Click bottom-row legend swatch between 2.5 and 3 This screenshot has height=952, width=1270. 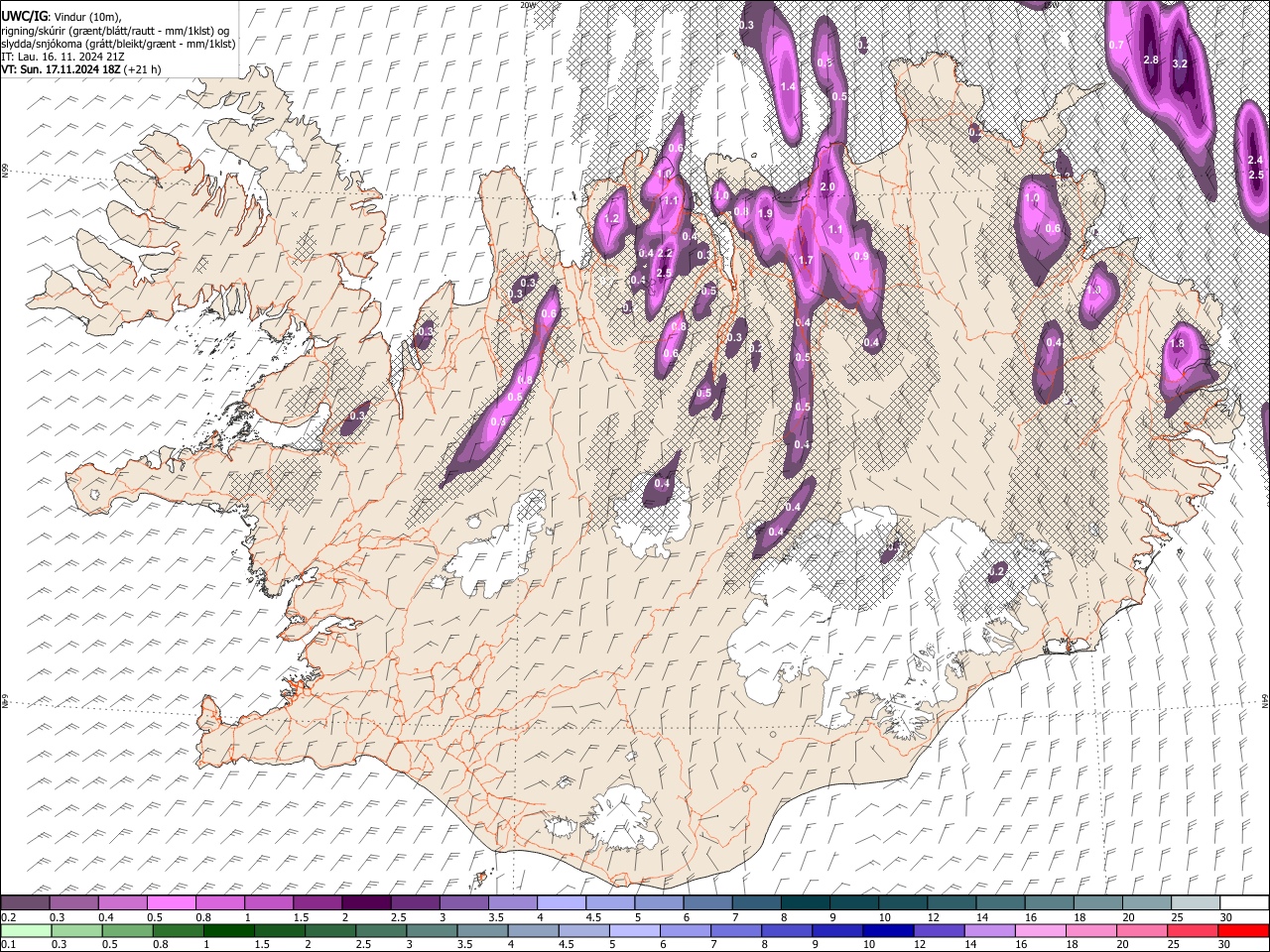pos(382,930)
